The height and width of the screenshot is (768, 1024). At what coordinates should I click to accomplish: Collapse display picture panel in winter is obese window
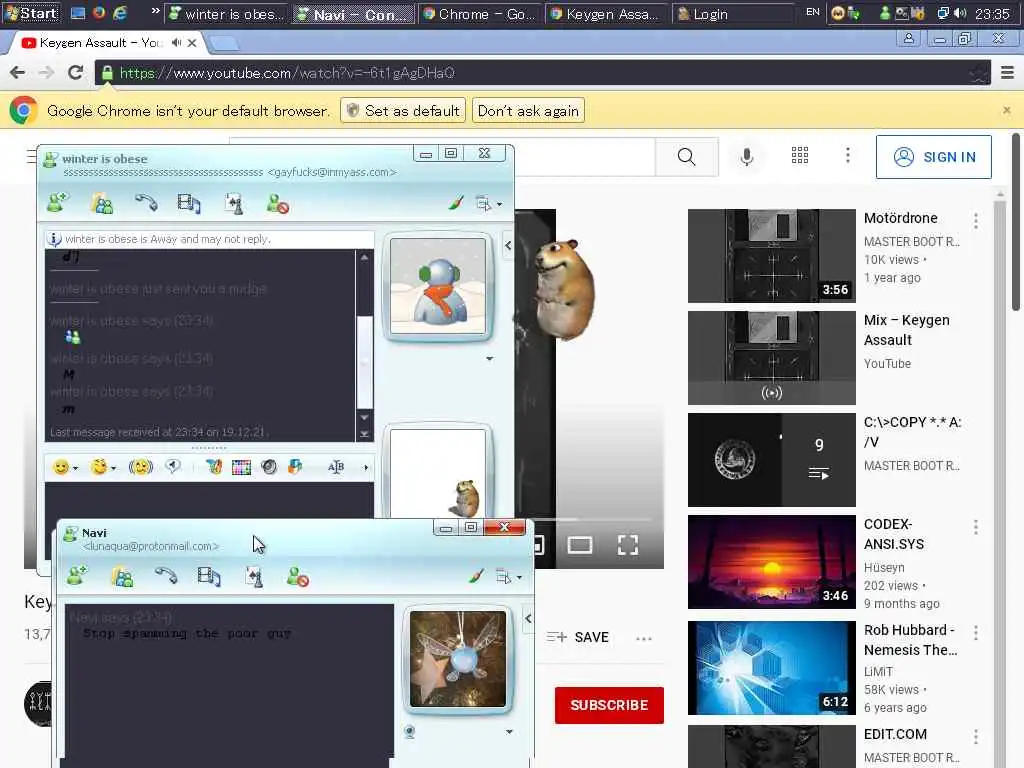pos(508,246)
